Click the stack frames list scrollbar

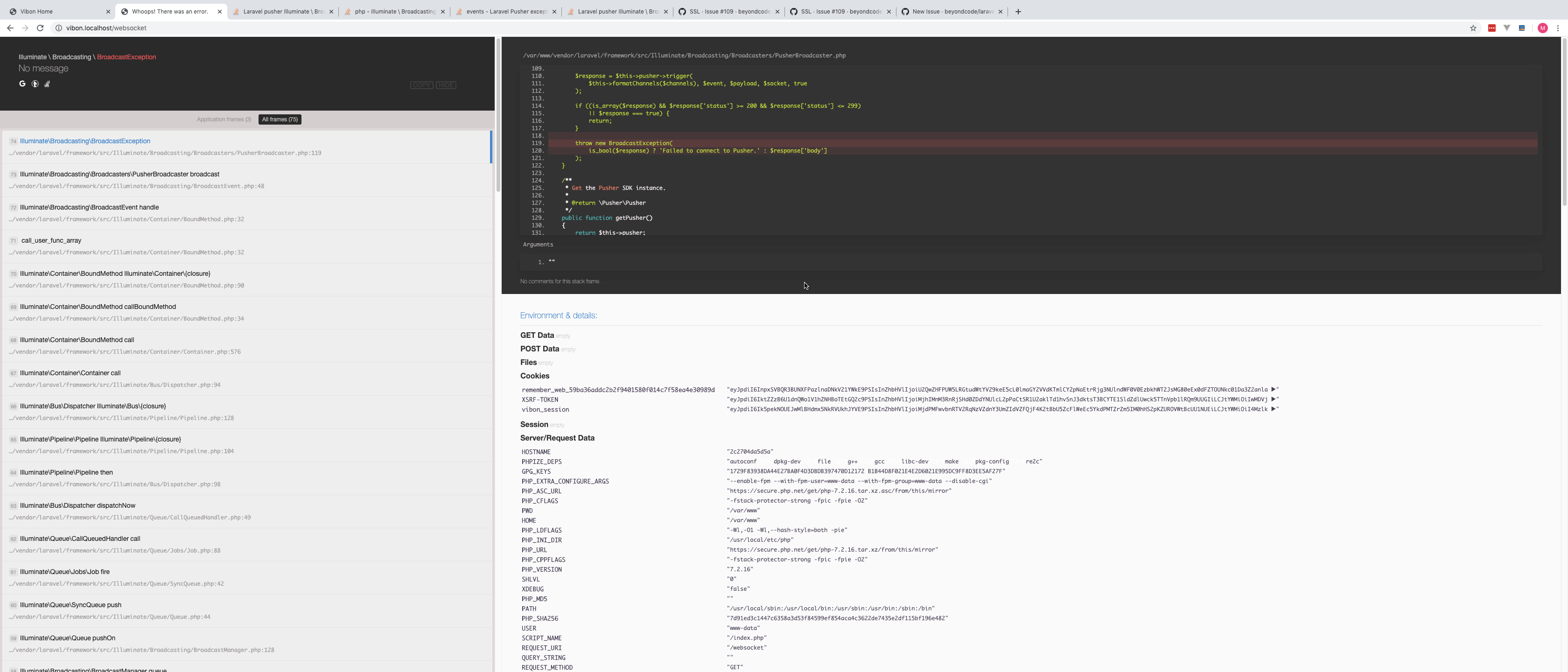pos(498,116)
